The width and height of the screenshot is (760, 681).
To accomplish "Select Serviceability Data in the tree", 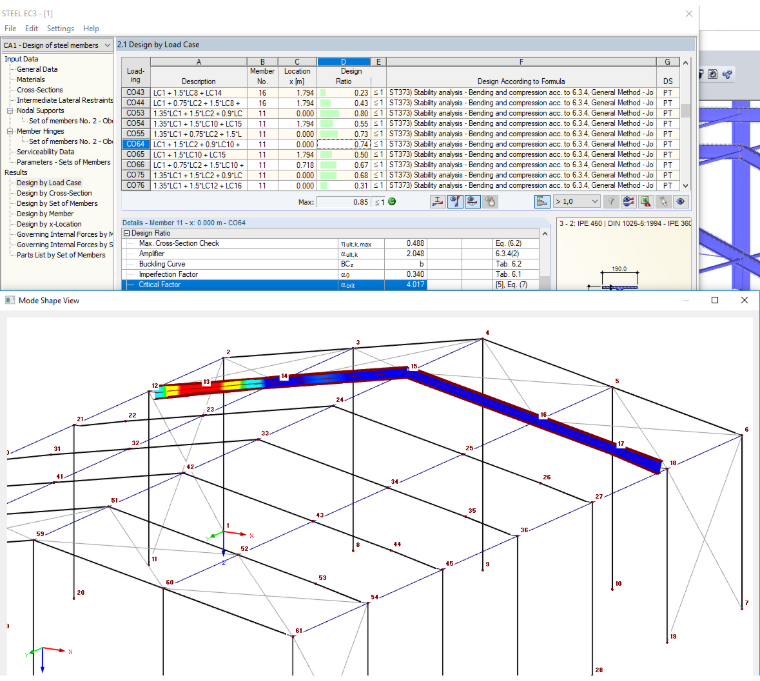I will pos(45,152).
